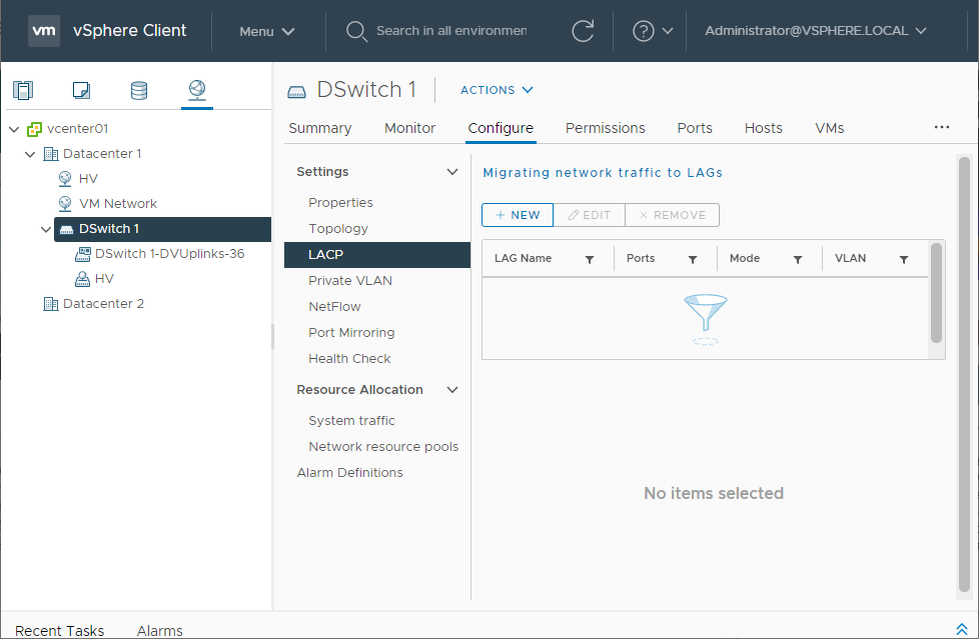
Task: Open Hosts and Clusters inventory view icon
Action: (23, 91)
